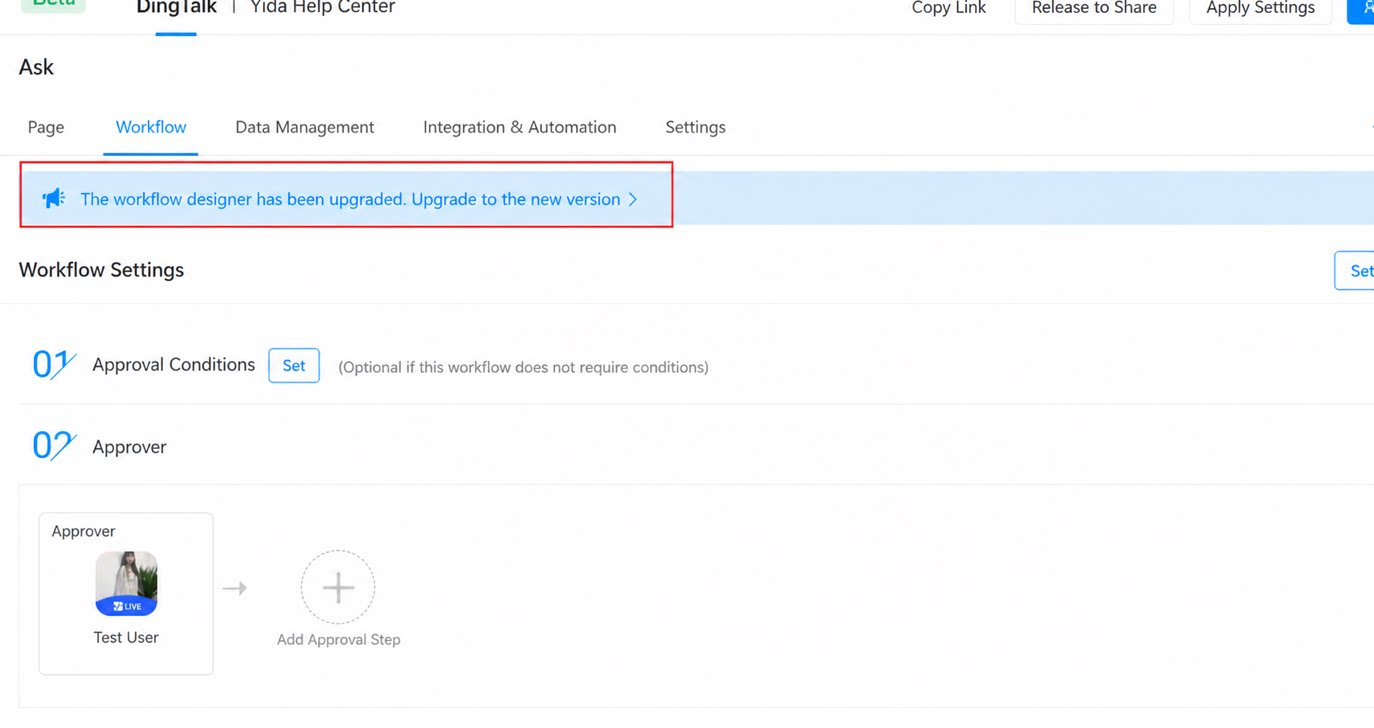Click the megaphone announcement icon
The image size is (1374, 728).
coord(53,198)
